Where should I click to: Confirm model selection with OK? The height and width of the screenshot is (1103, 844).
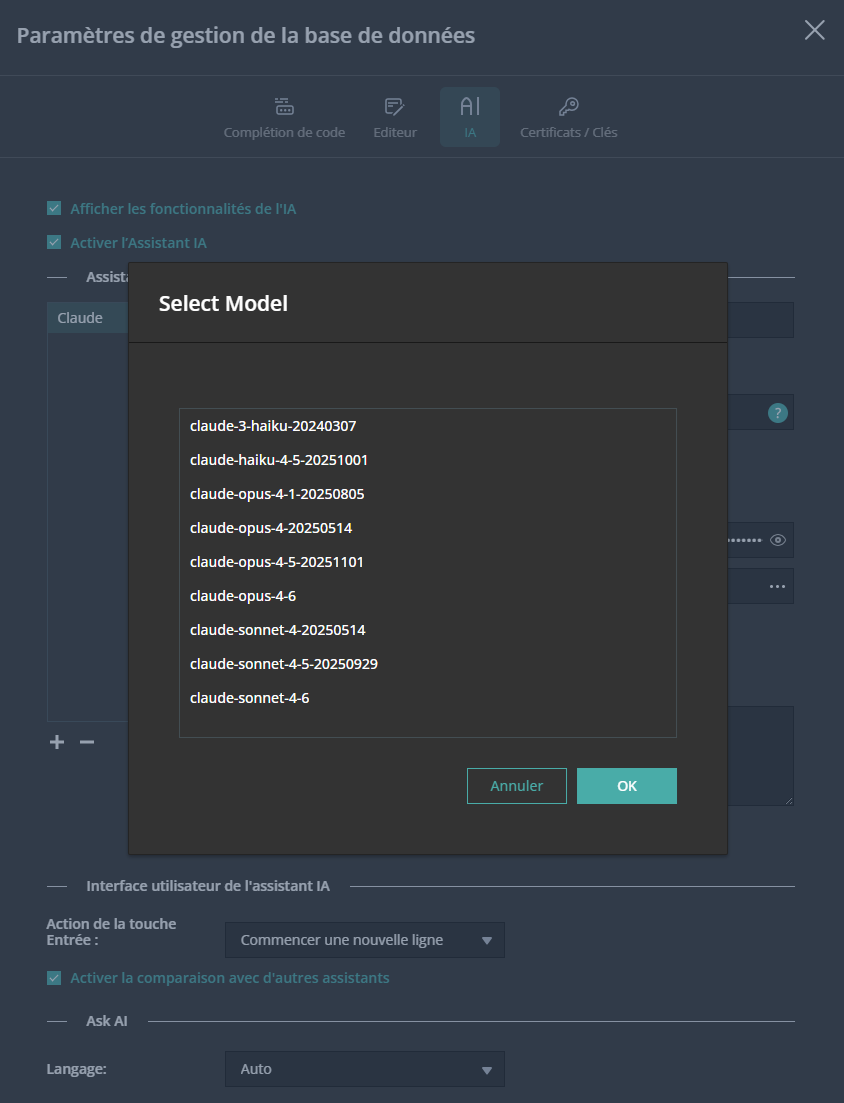(x=627, y=786)
